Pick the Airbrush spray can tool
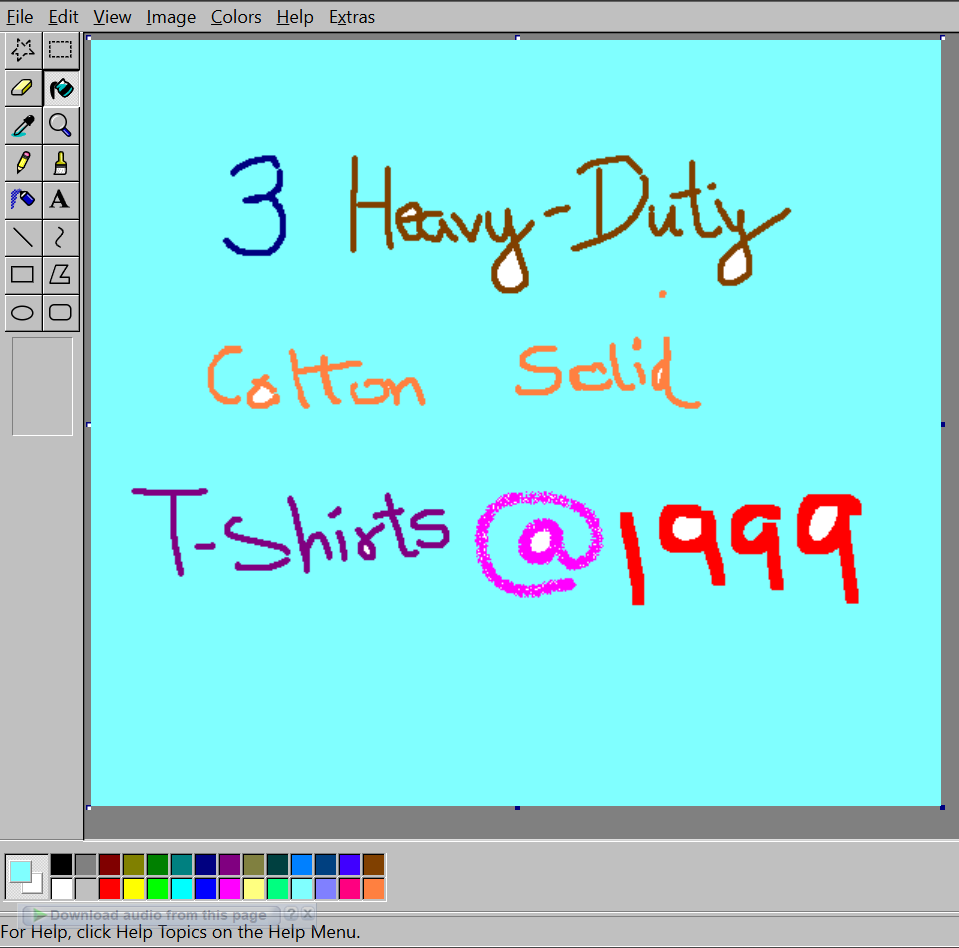 [x=23, y=200]
